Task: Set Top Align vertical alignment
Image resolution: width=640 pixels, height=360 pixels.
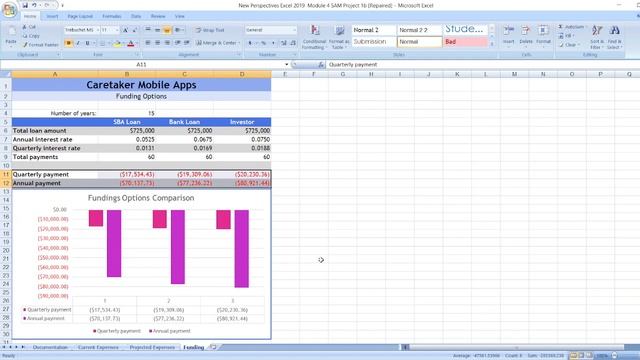Action: point(148,30)
